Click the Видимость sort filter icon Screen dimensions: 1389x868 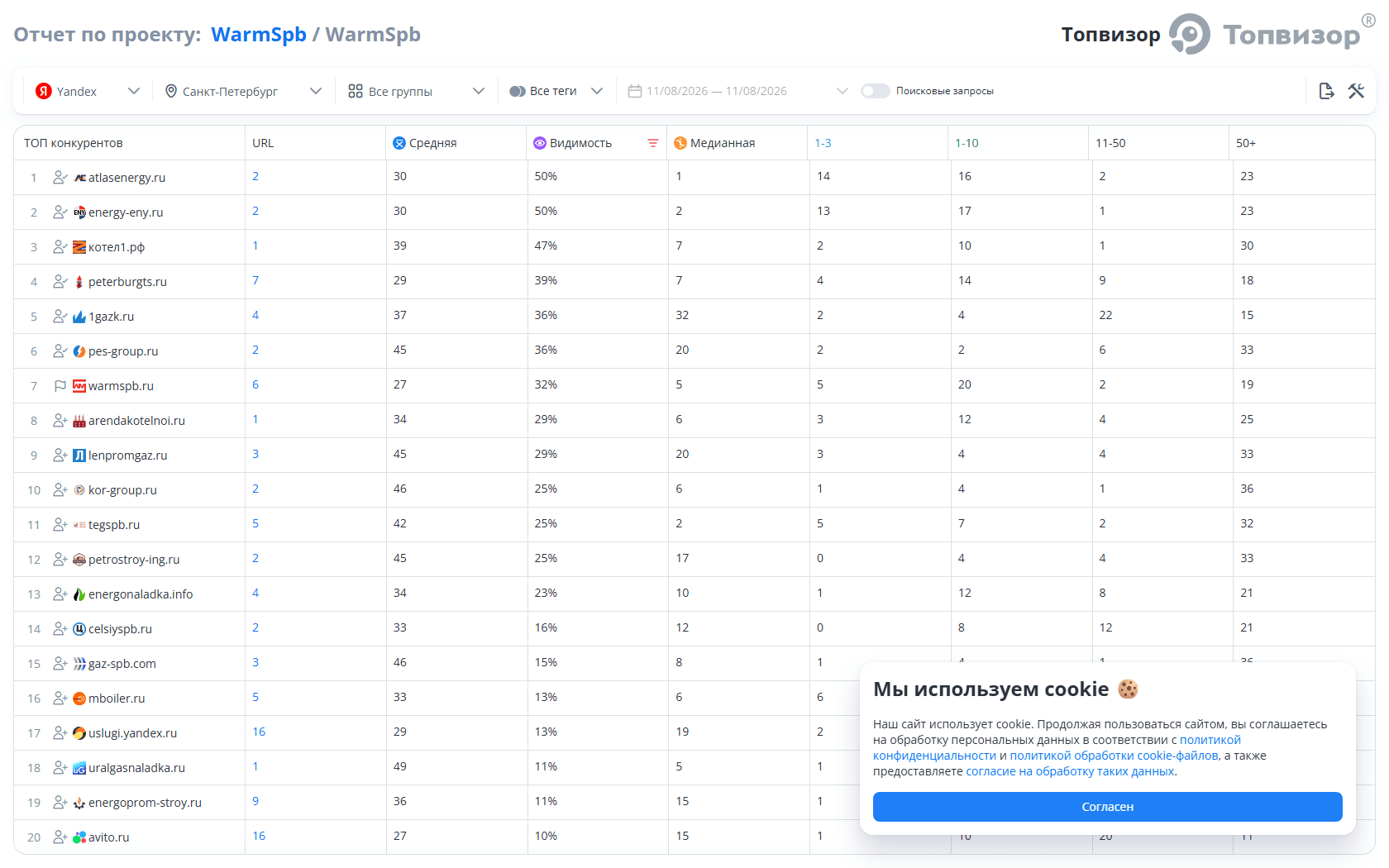(x=652, y=143)
